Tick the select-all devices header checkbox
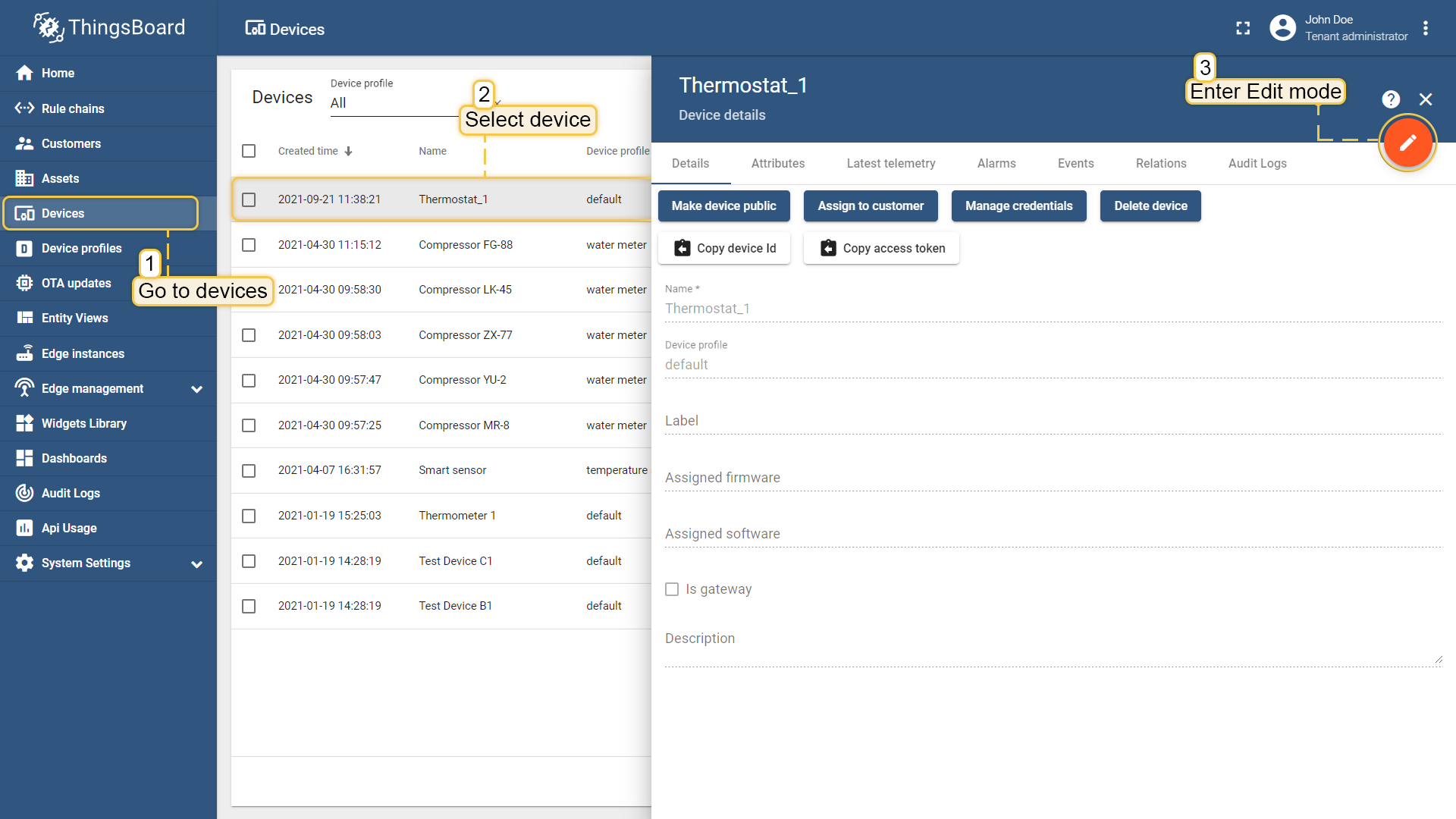The image size is (1456, 819). [x=249, y=151]
